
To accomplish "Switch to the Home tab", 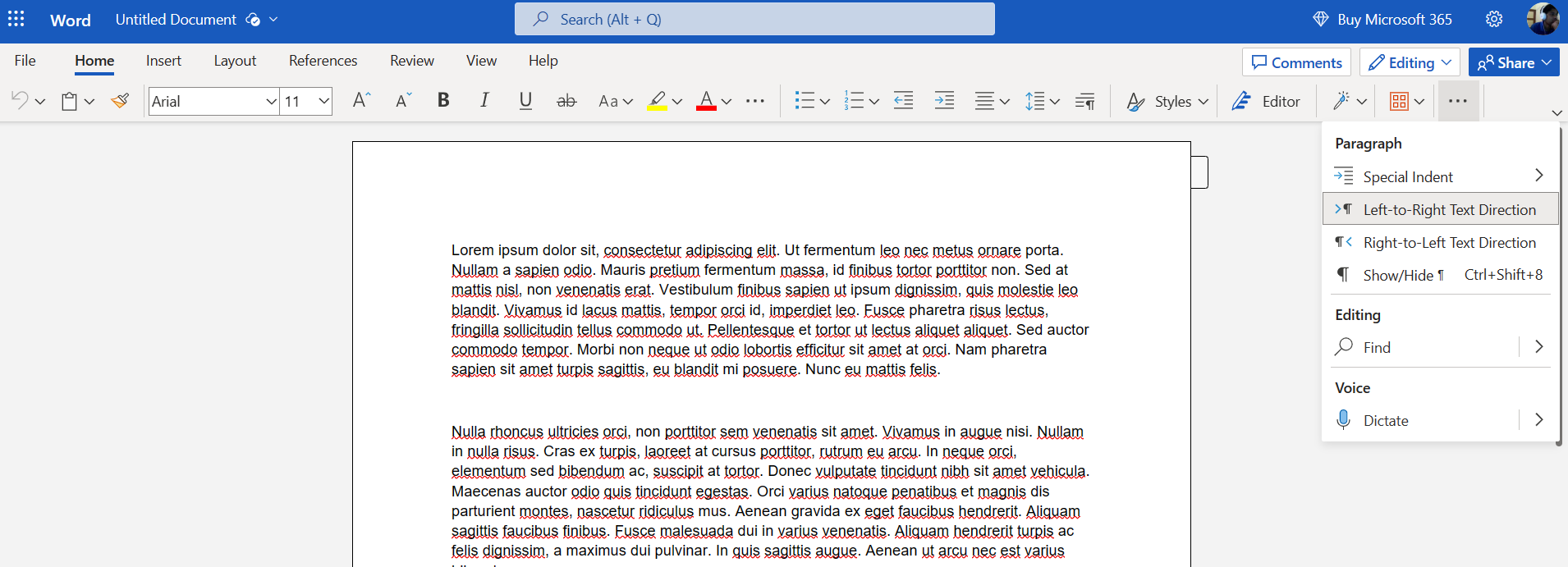I will (x=94, y=61).
